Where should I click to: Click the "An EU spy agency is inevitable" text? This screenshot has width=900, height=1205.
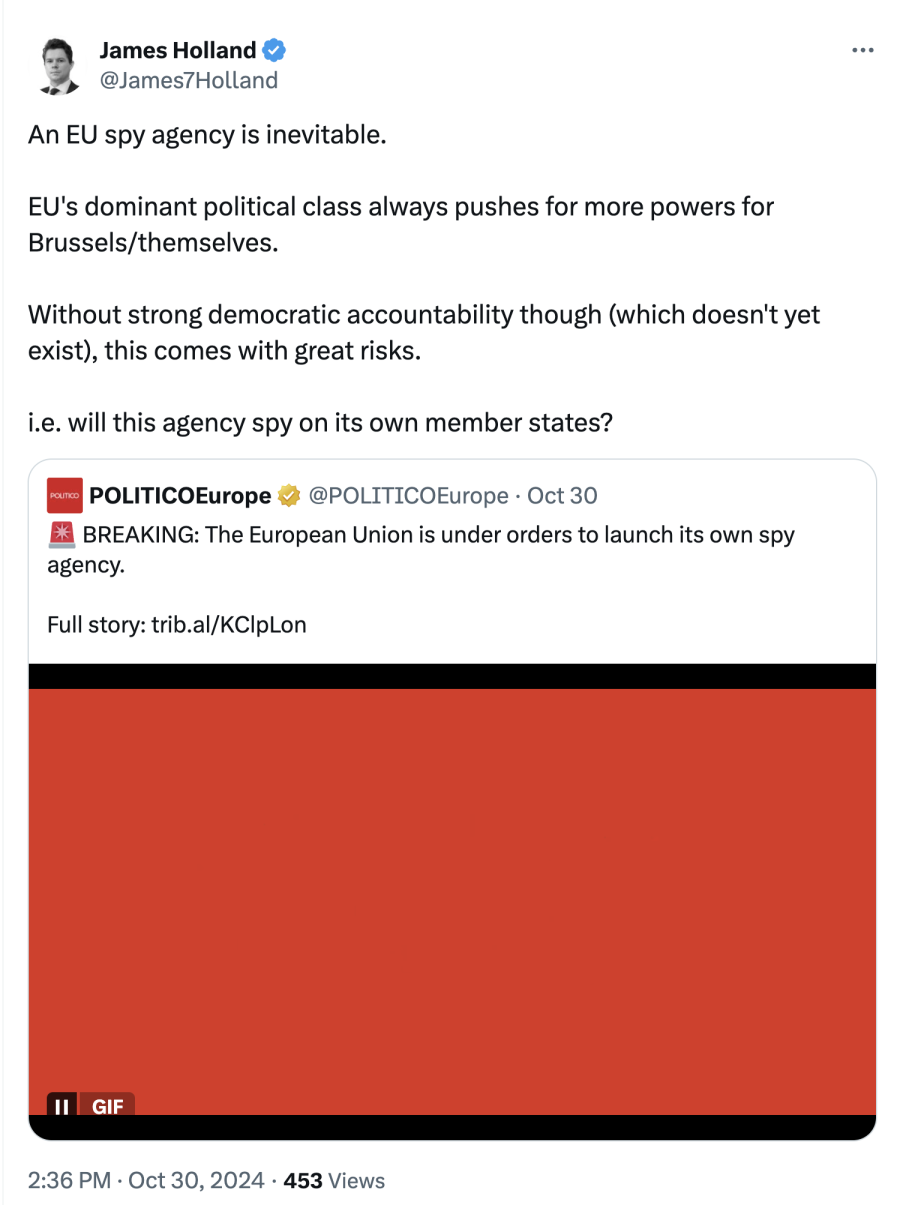(x=207, y=135)
